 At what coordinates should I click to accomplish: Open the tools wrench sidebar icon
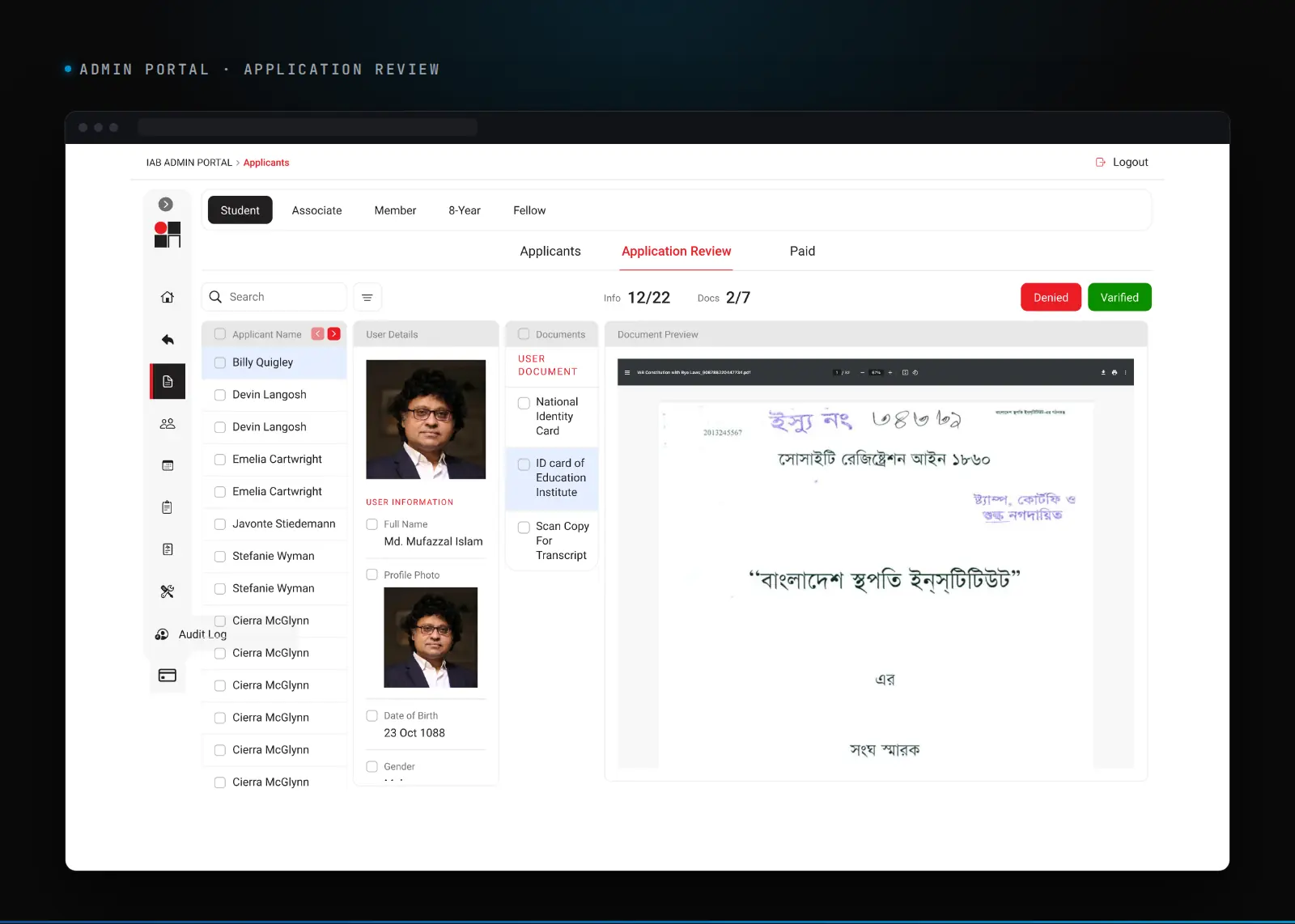click(168, 591)
